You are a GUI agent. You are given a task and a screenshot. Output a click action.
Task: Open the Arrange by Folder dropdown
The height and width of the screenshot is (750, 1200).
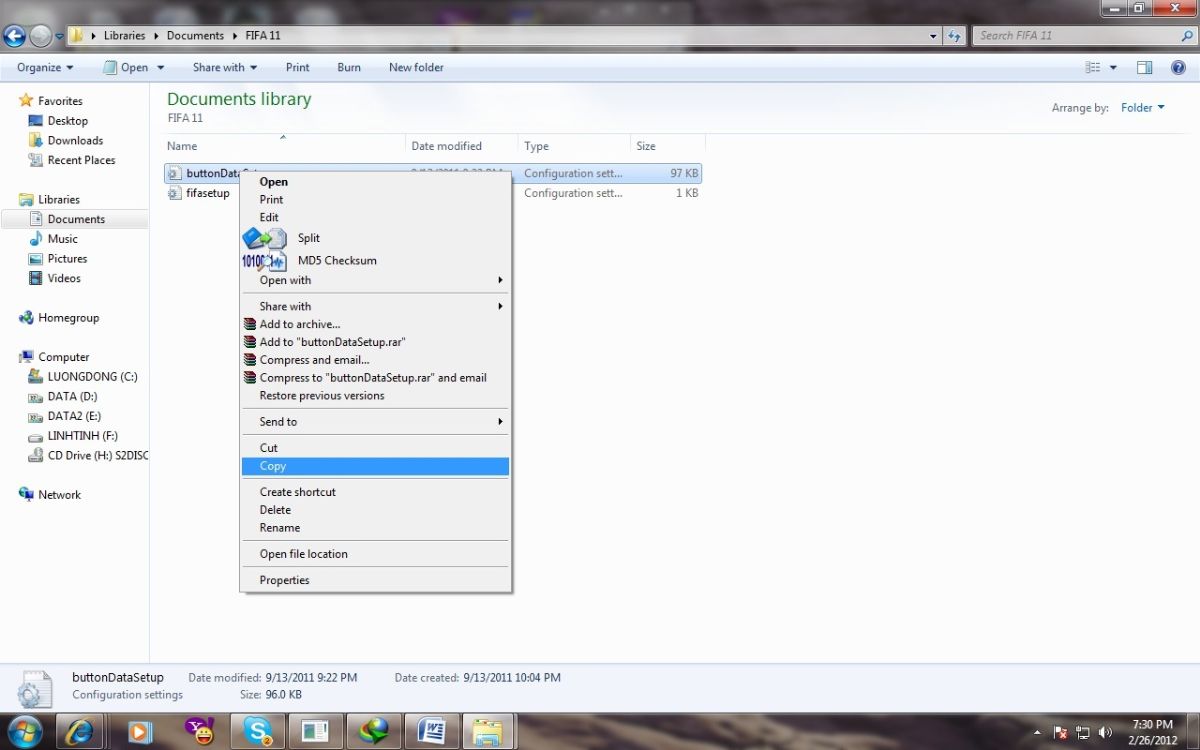1142,108
